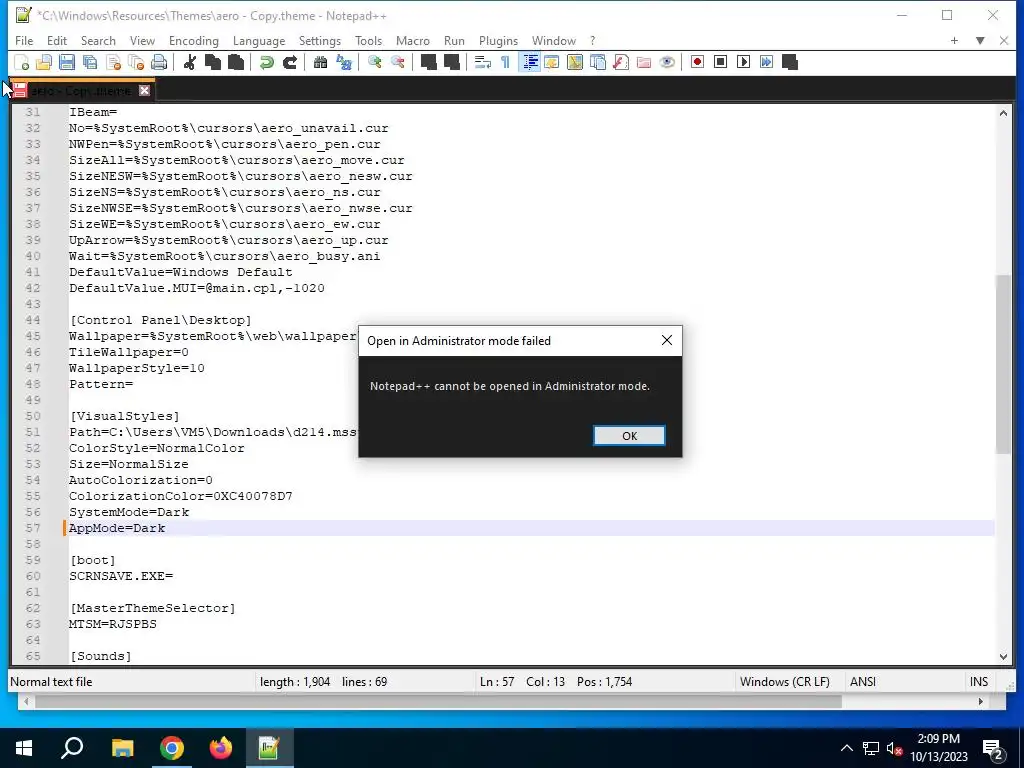This screenshot has width=1024, height=768.
Task: Click the editor scroll up arrow
Action: [1003, 113]
